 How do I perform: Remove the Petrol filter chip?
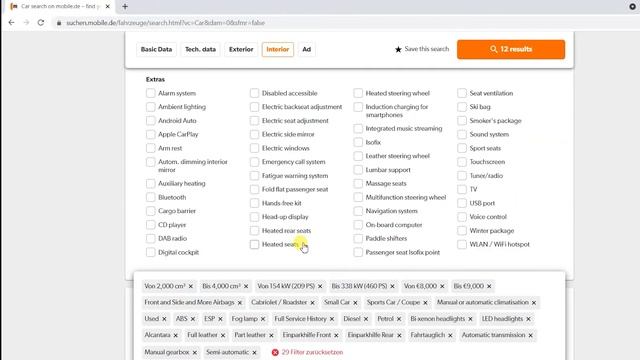pyautogui.click(x=399, y=319)
